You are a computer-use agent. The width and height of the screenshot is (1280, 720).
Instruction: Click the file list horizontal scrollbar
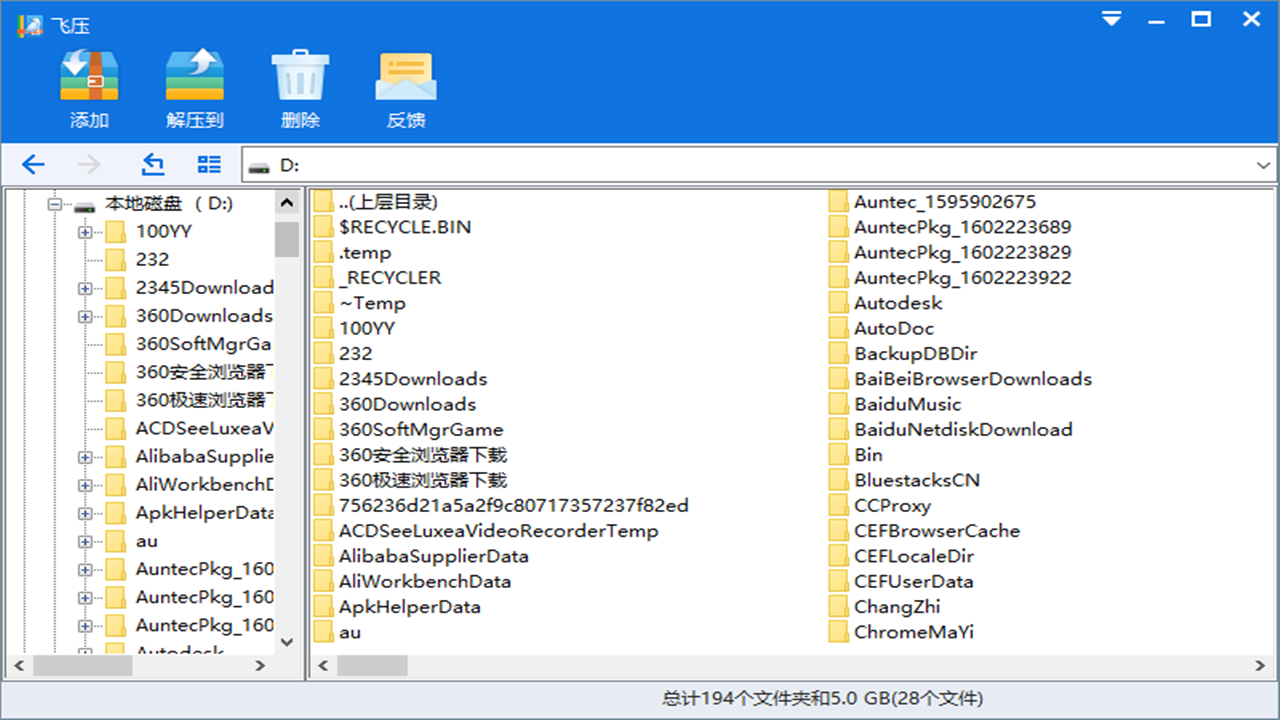[x=370, y=665]
